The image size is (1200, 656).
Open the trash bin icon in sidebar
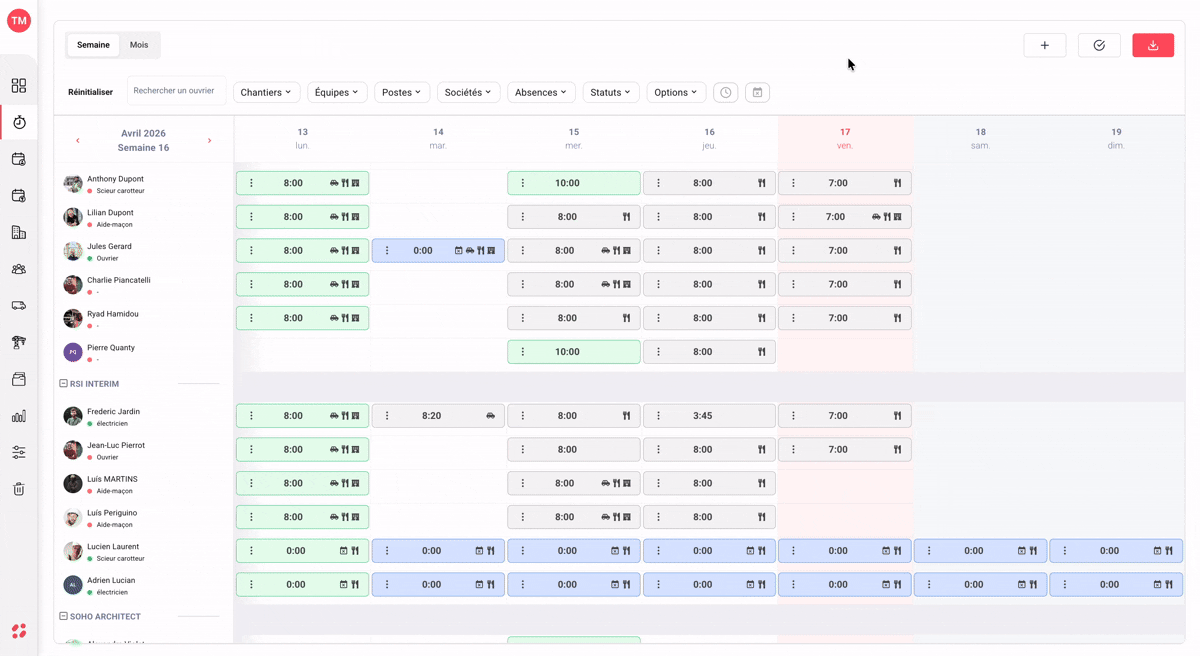click(x=18, y=489)
